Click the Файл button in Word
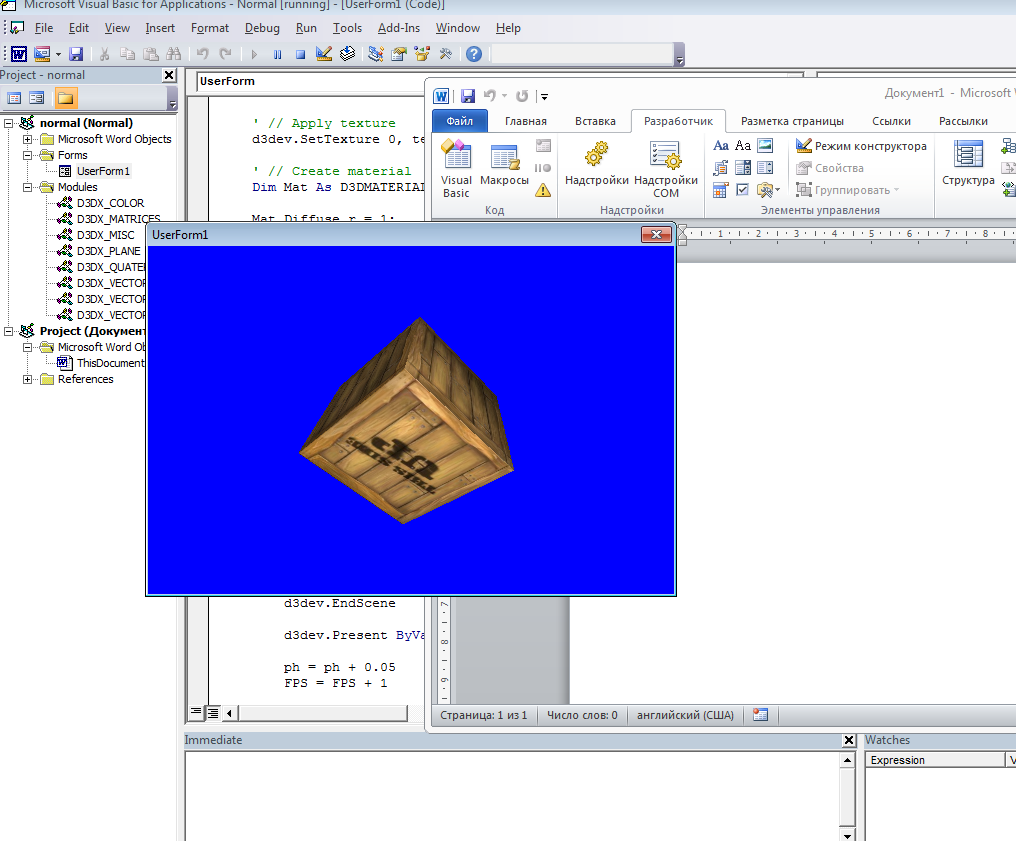Image resolution: width=1016 pixels, height=841 pixels. coord(459,121)
